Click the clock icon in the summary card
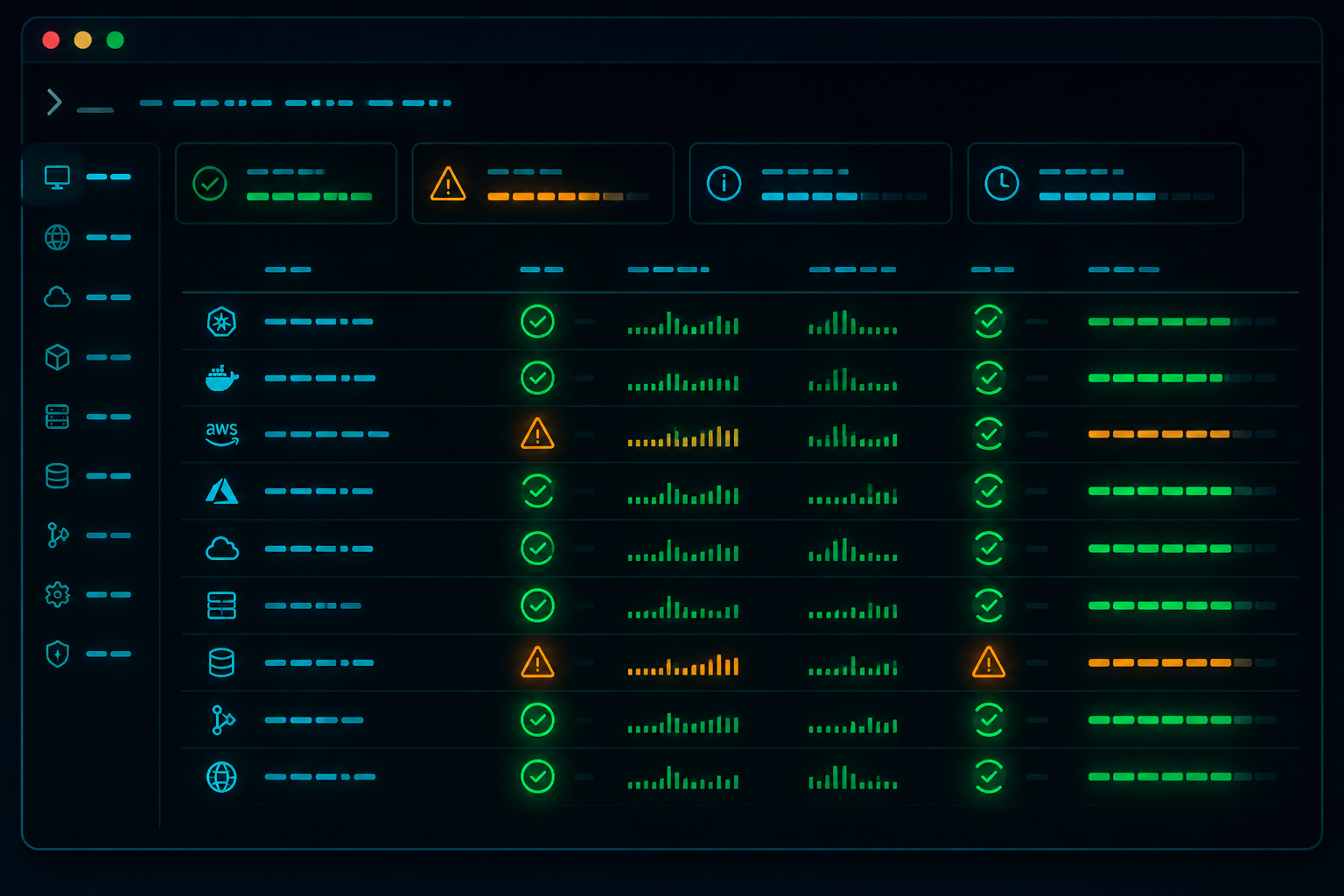 [1002, 184]
